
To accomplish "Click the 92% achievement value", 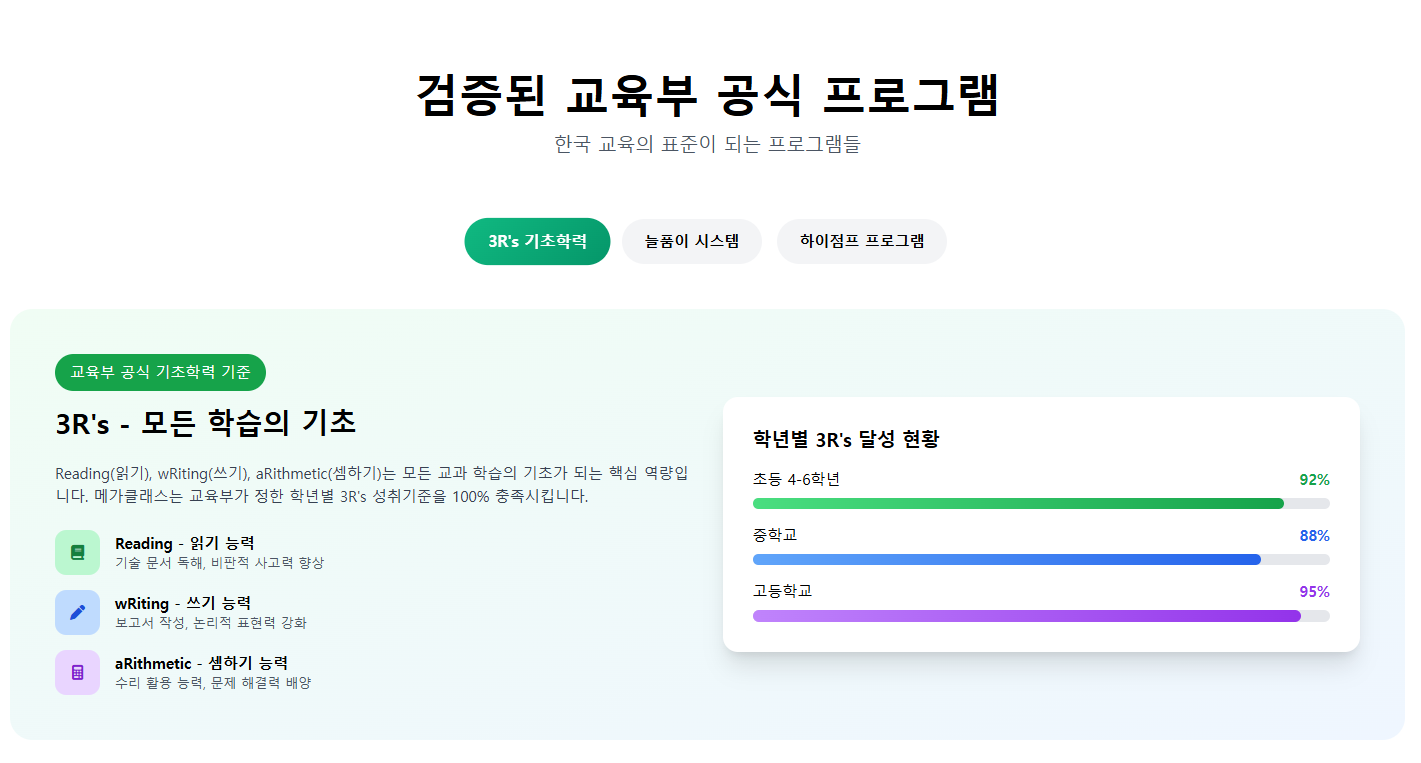I will [x=1313, y=479].
